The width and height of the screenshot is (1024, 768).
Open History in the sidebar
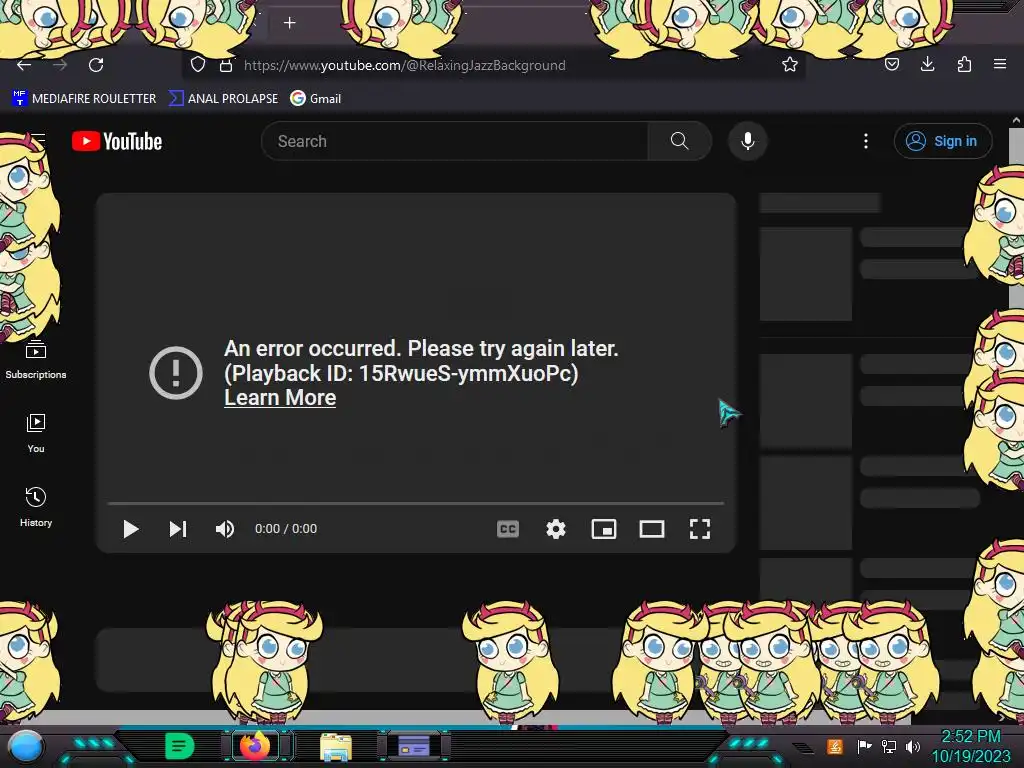[x=36, y=507]
